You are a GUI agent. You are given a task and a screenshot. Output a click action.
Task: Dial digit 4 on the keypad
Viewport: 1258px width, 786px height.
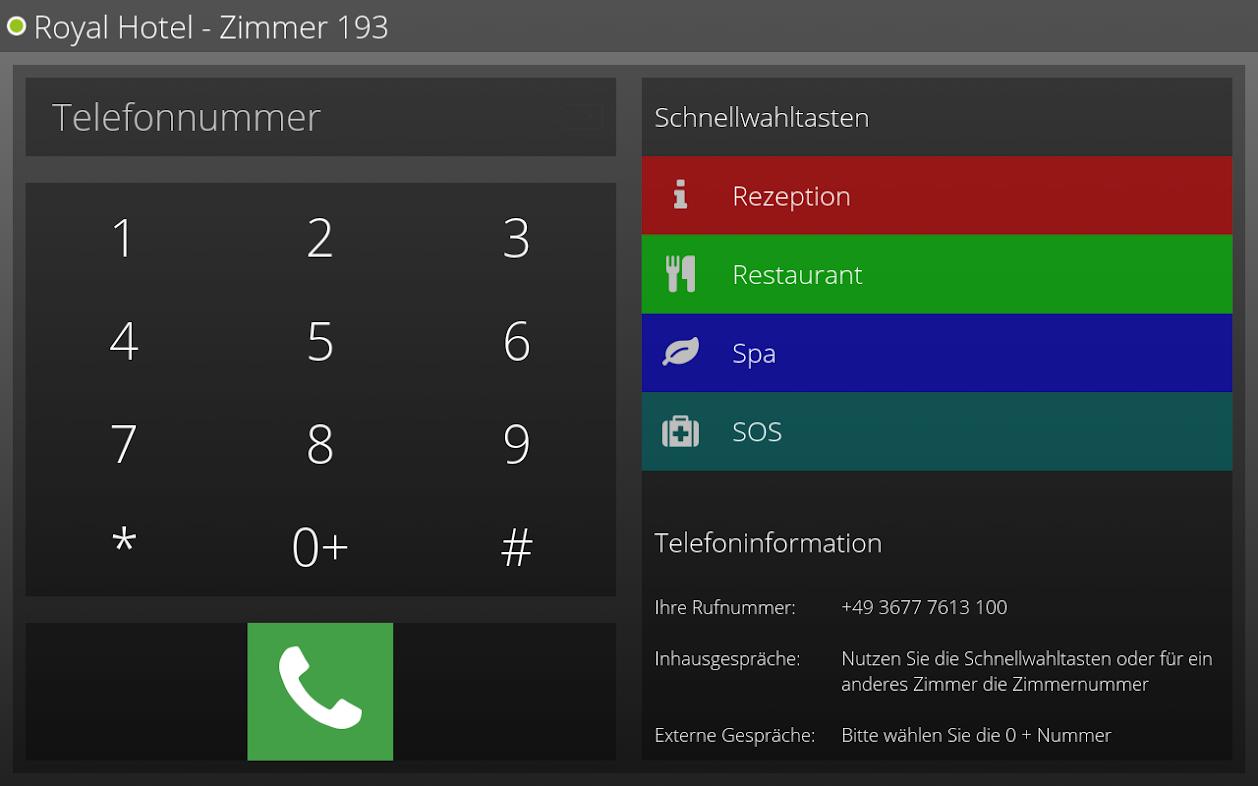coord(123,342)
